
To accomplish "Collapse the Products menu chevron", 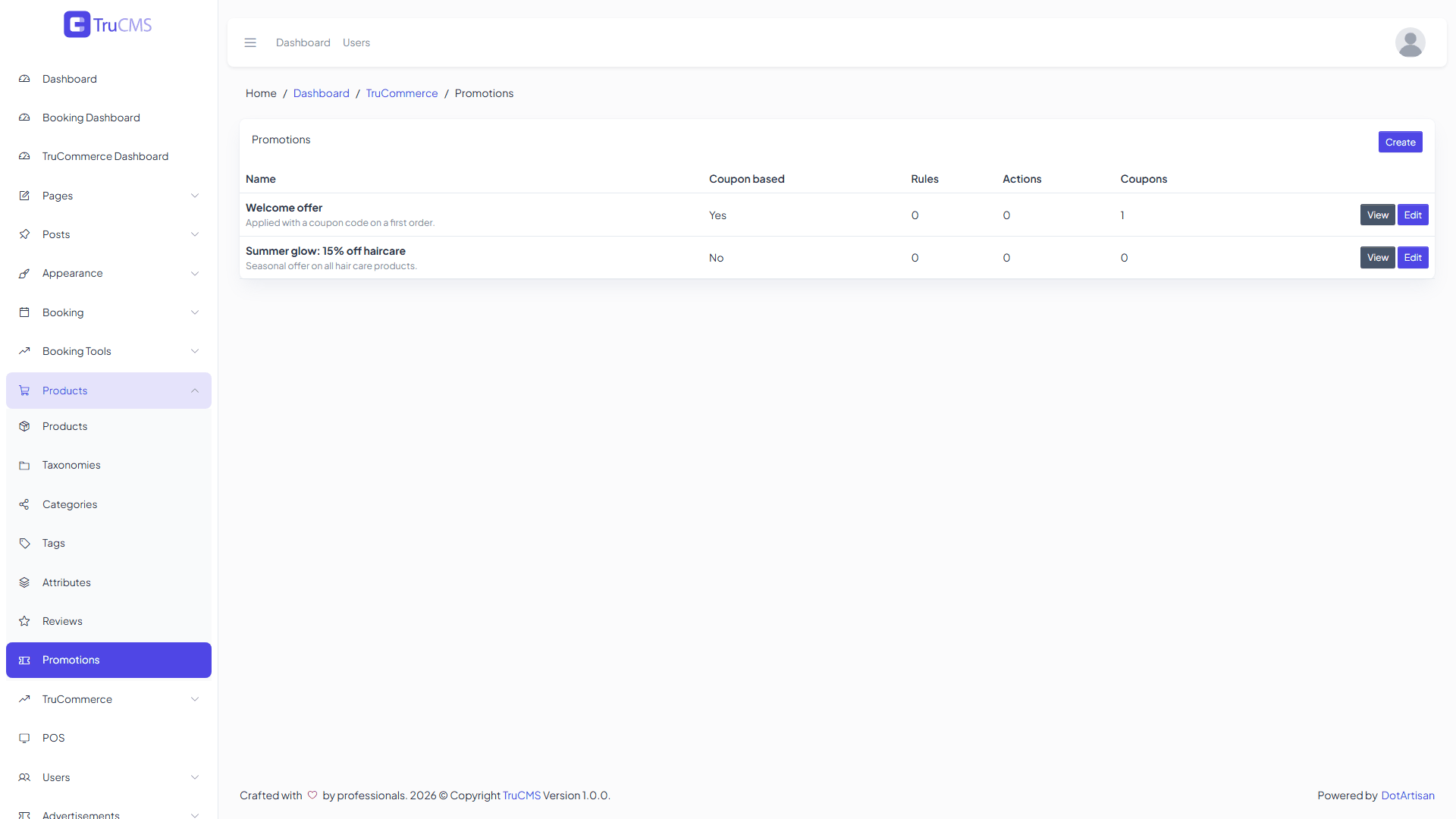I will (x=195, y=391).
